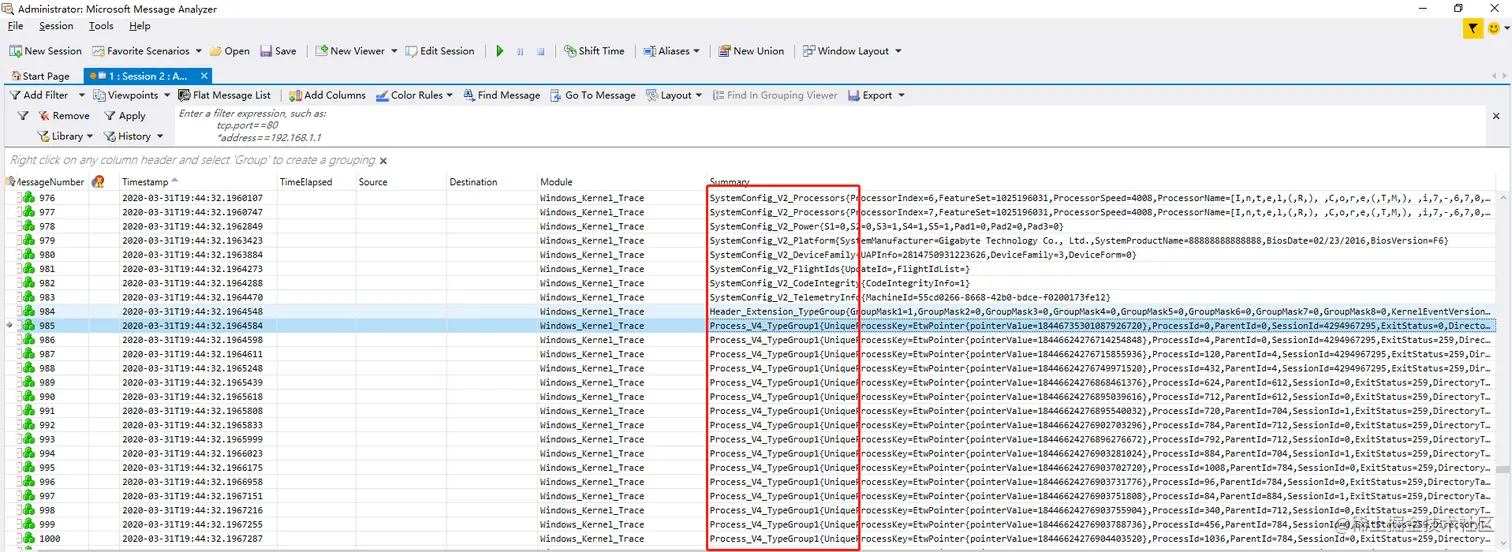
Task: Select message number 985 cell
Action: (47, 325)
